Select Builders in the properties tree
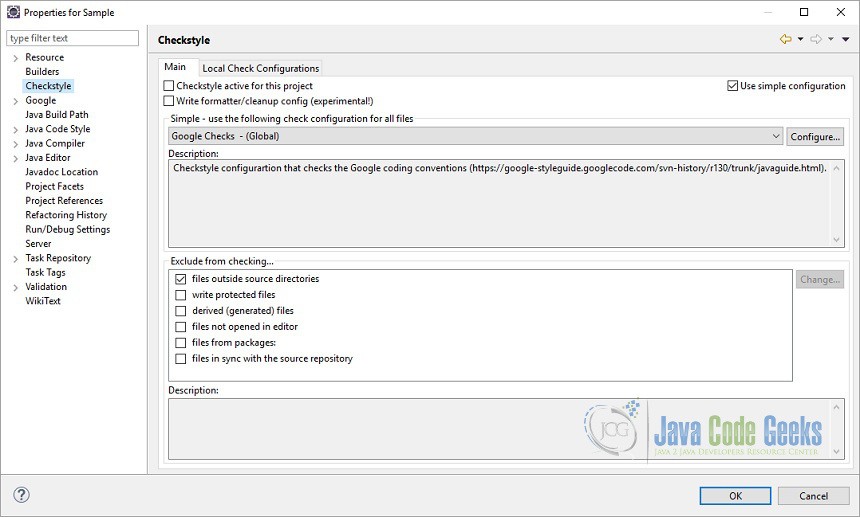 (x=42, y=71)
